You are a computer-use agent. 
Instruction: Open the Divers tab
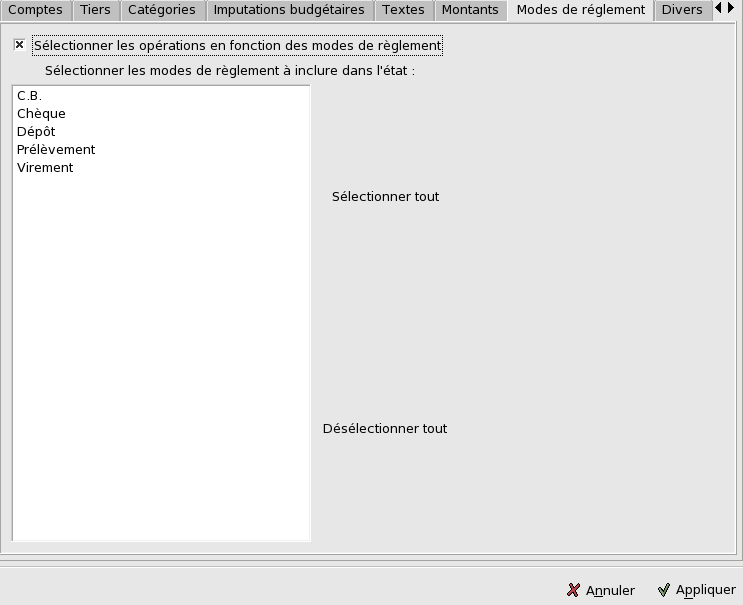pos(682,10)
